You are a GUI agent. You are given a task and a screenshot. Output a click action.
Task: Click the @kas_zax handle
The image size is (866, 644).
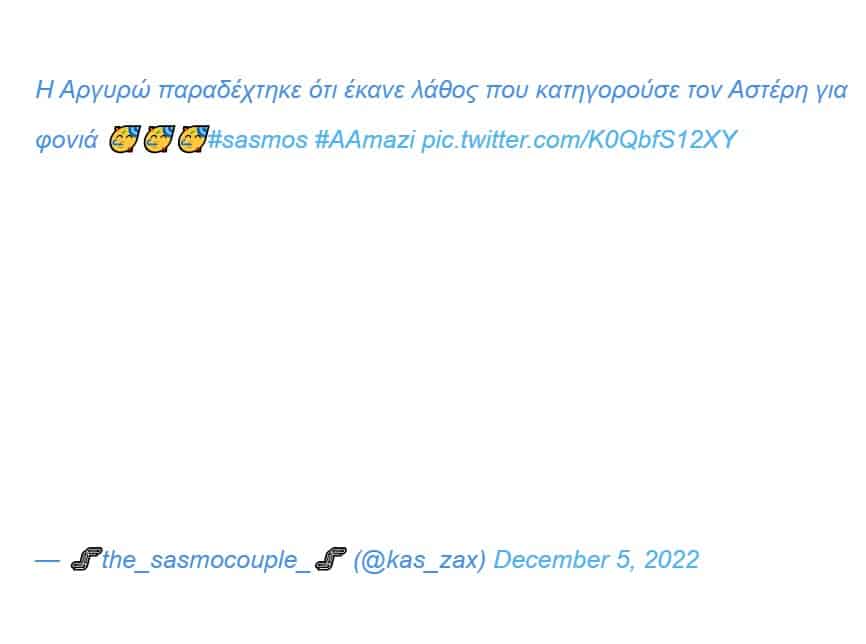[419, 559]
